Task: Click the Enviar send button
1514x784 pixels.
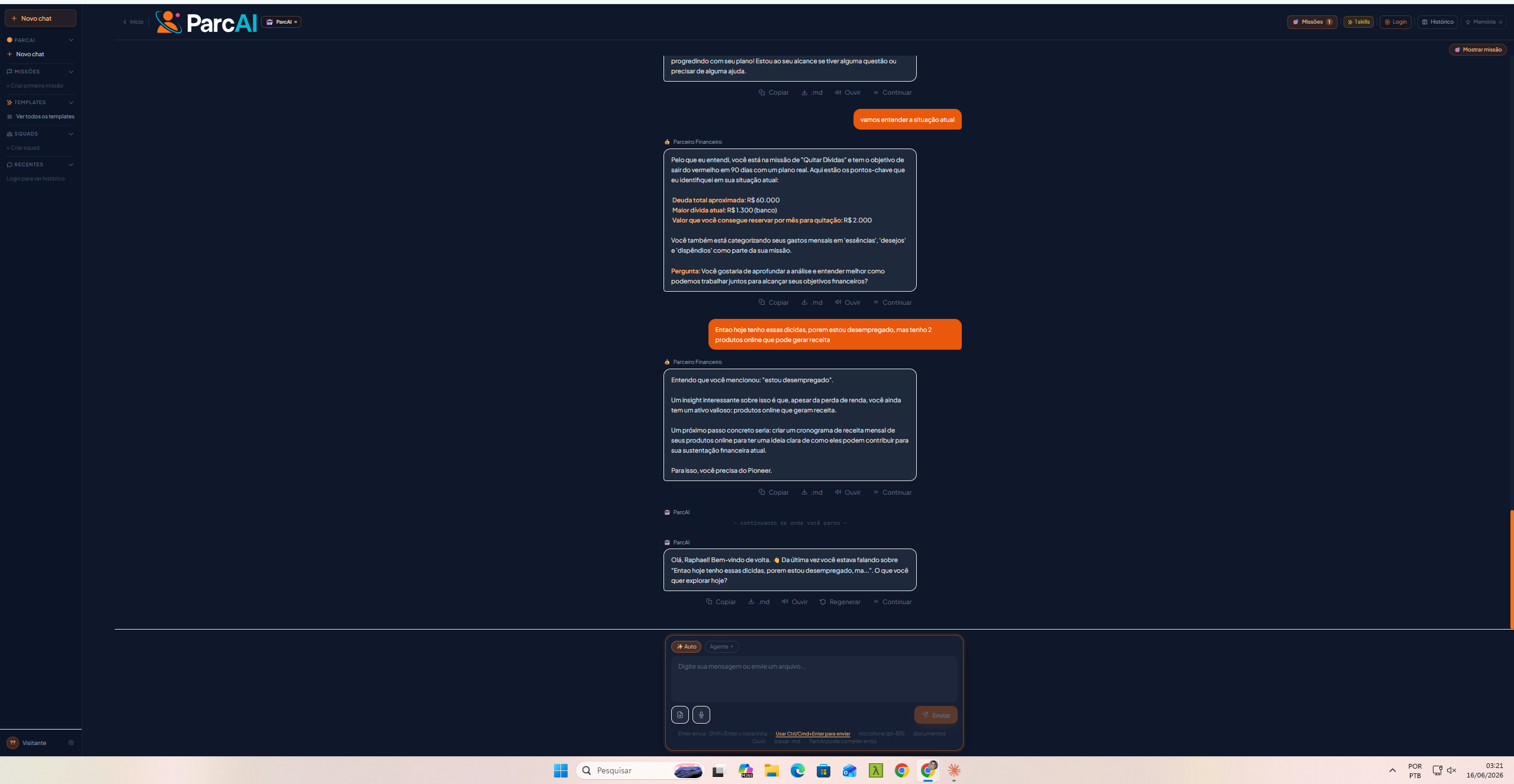Action: point(936,715)
